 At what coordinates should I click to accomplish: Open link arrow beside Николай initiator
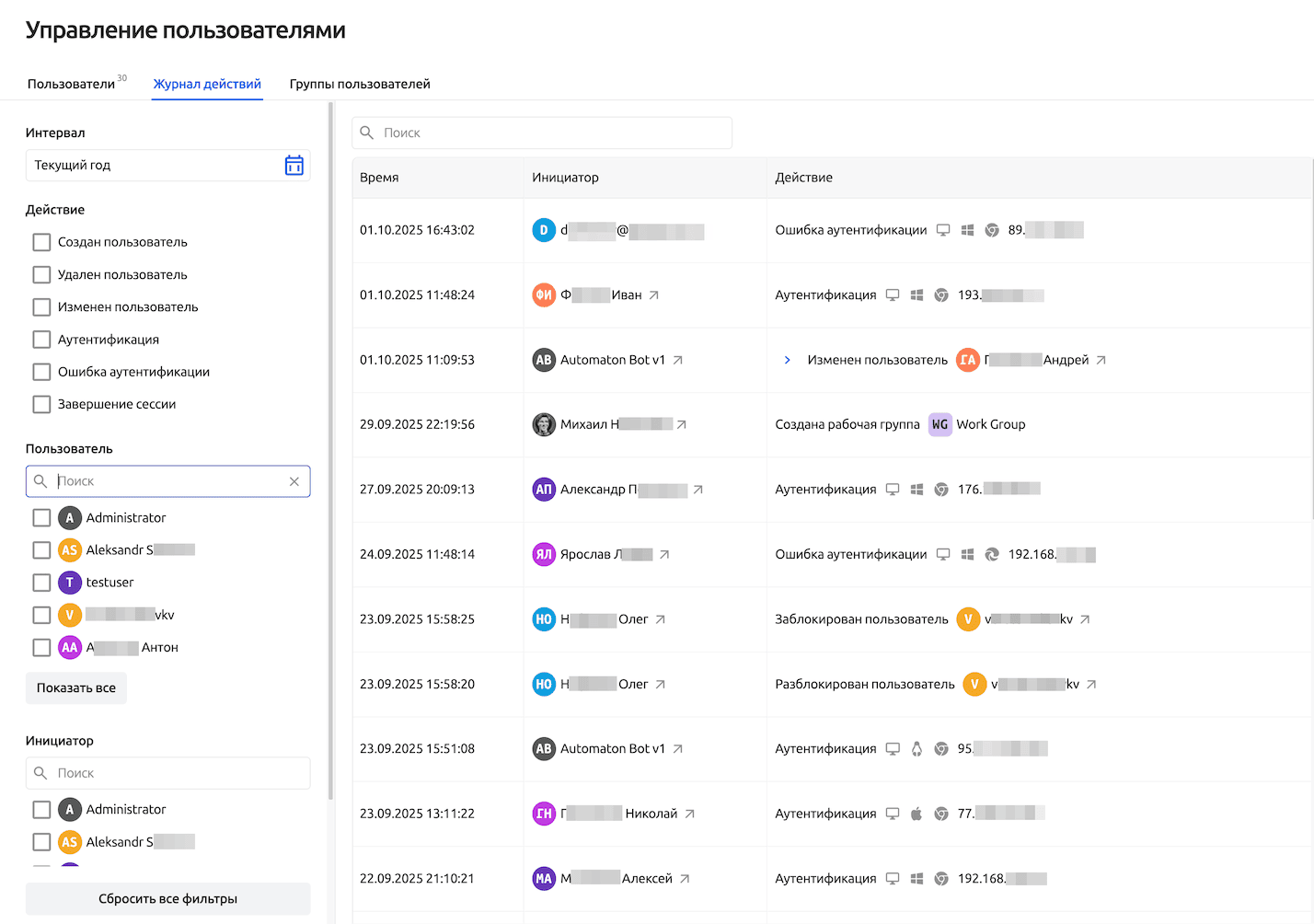(689, 814)
